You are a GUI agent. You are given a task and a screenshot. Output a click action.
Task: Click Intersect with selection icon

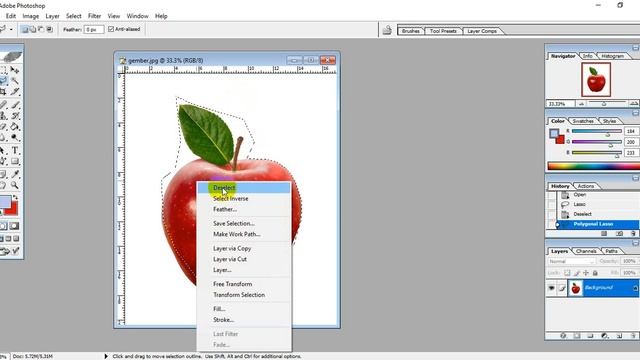click(x=49, y=29)
